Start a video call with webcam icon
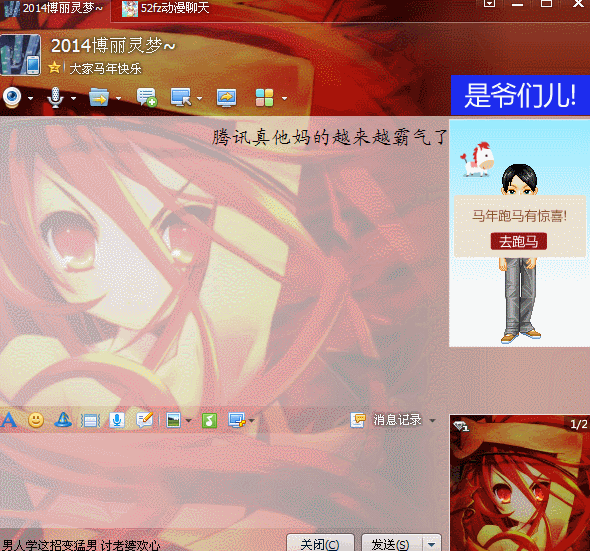The image size is (590, 551). (12, 97)
